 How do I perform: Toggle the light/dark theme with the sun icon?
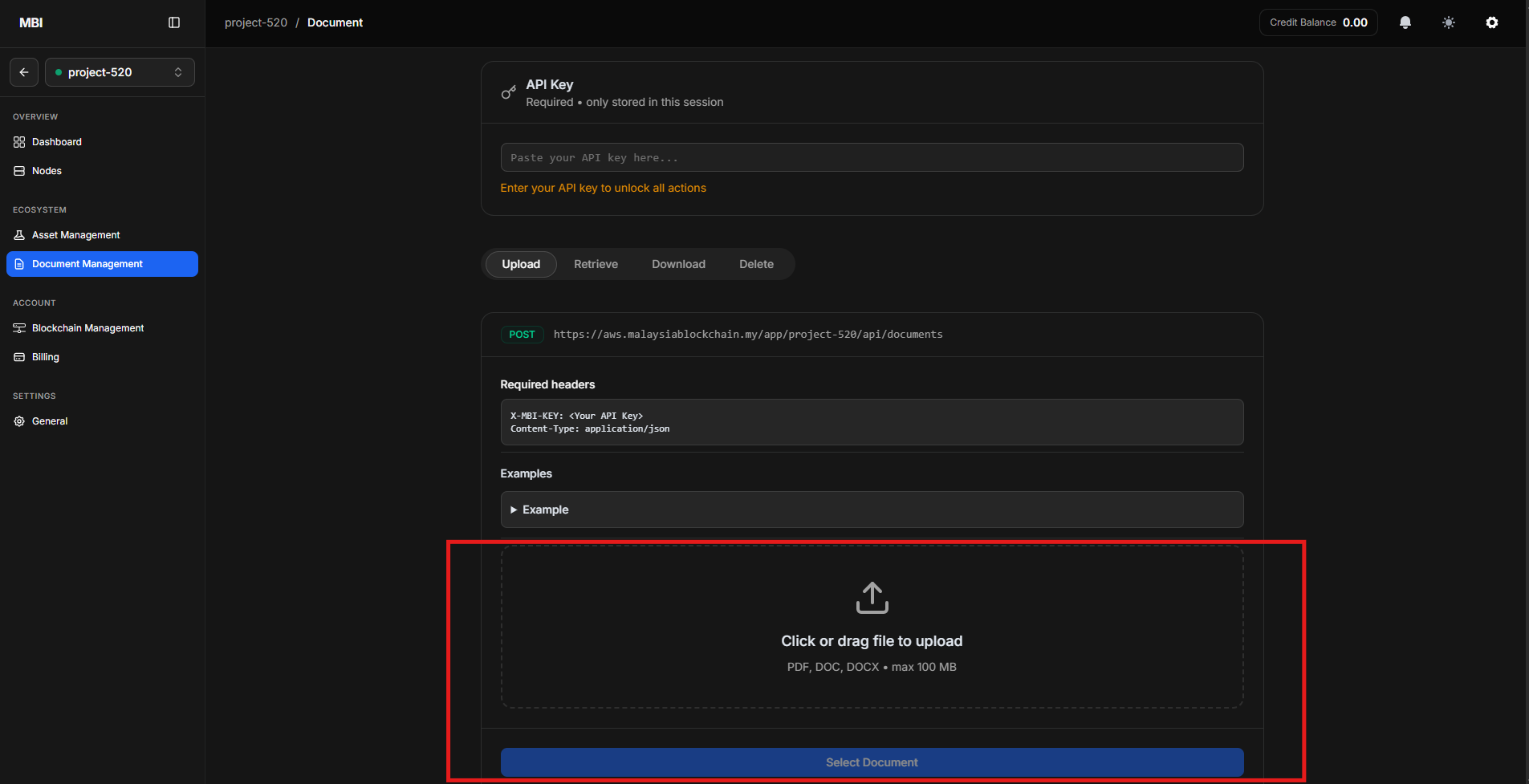tap(1448, 22)
